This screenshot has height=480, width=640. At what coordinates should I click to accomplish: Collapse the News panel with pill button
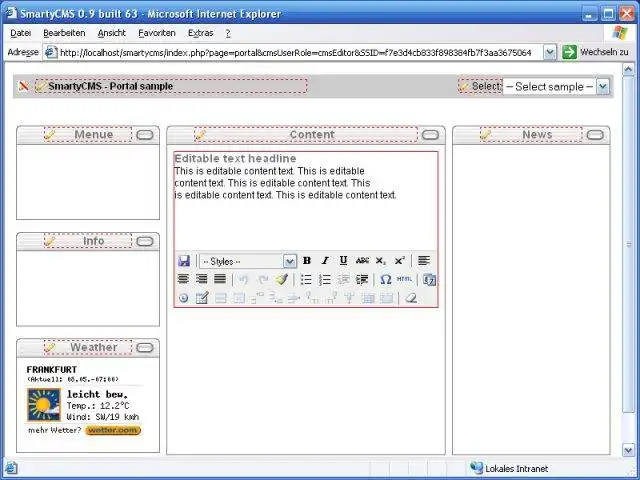pyautogui.click(x=595, y=135)
